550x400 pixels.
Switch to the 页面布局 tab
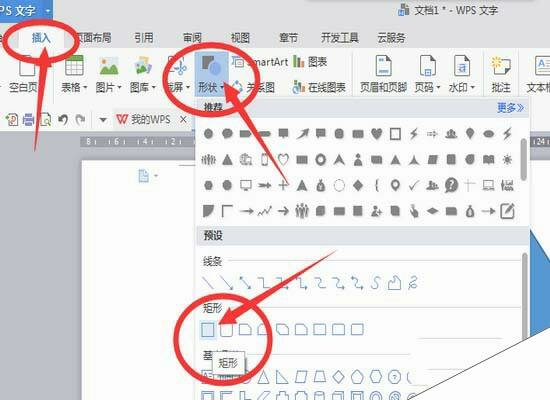click(x=94, y=38)
